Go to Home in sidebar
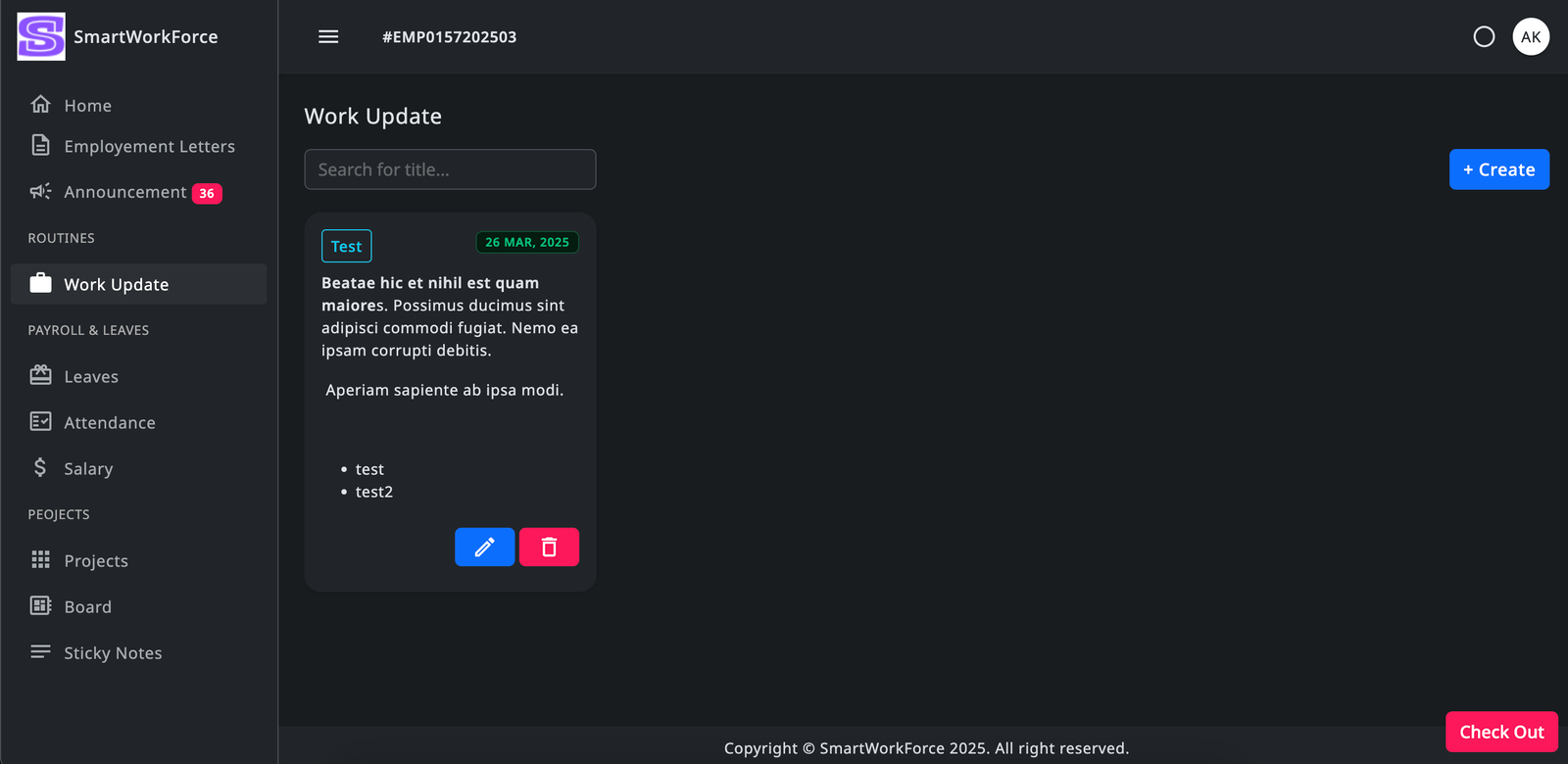This screenshot has width=1568, height=764. click(x=87, y=106)
